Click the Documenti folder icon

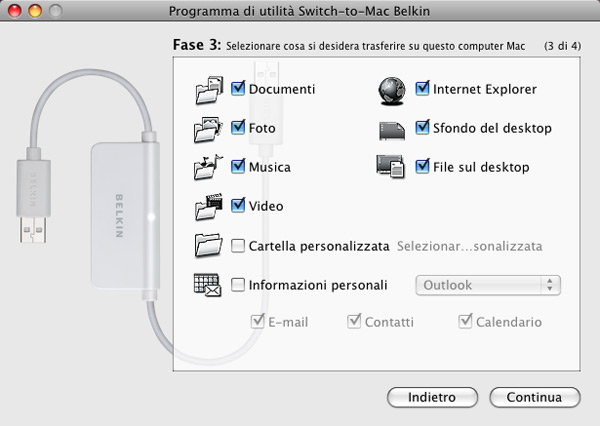pos(208,90)
